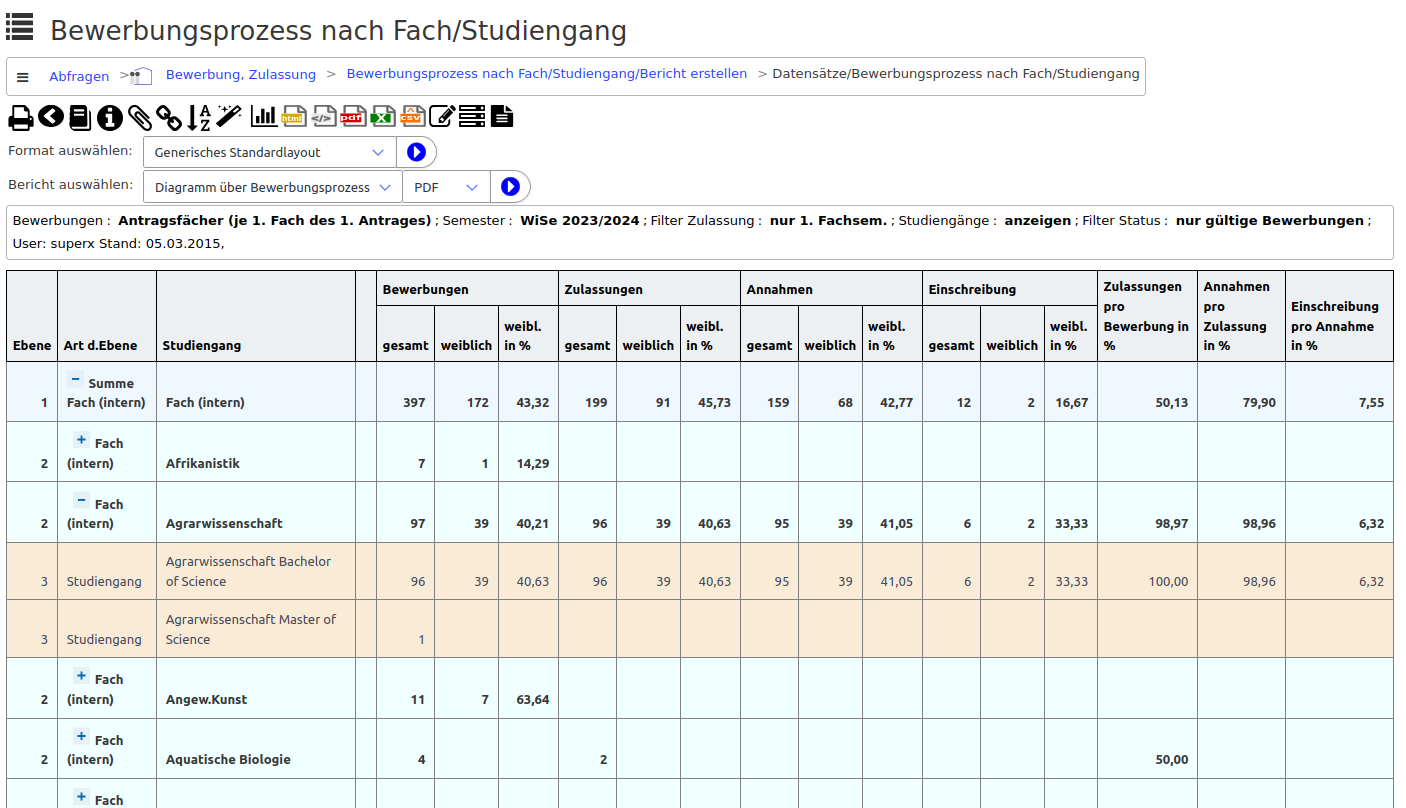Collapse the Summe Fach (intern) row
Image resolution: width=1406 pixels, height=808 pixels.
point(75,380)
